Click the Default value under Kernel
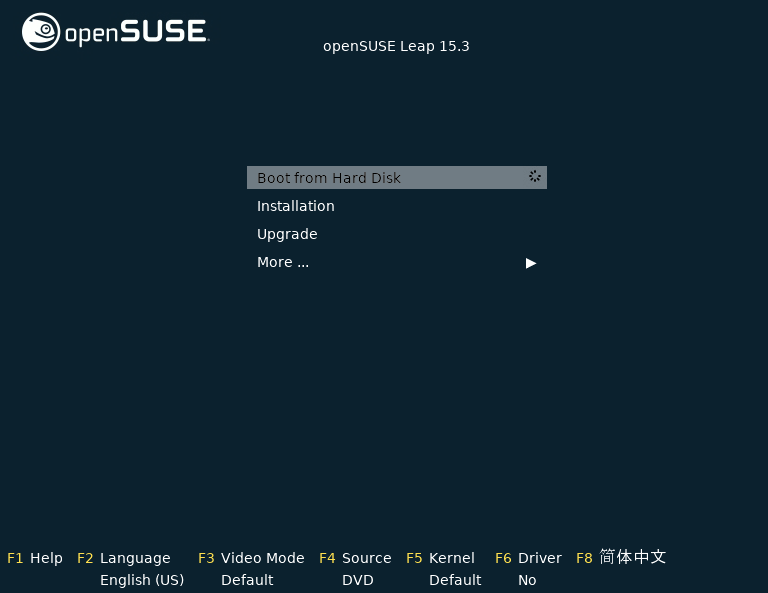Image resolution: width=768 pixels, height=593 pixels. [456, 580]
